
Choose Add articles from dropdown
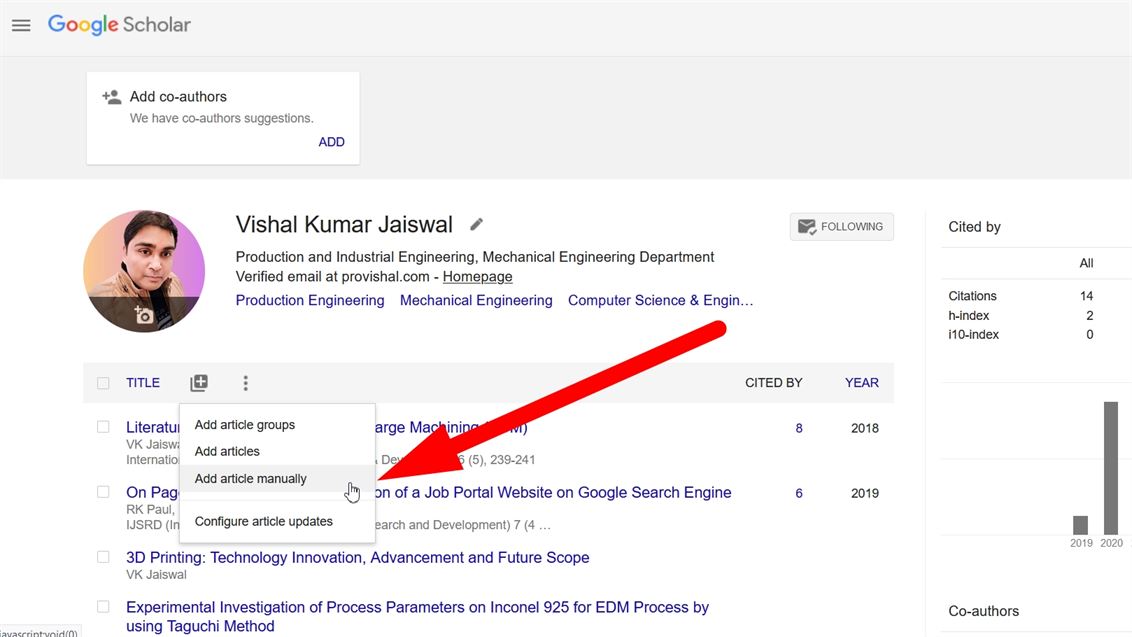277,451
